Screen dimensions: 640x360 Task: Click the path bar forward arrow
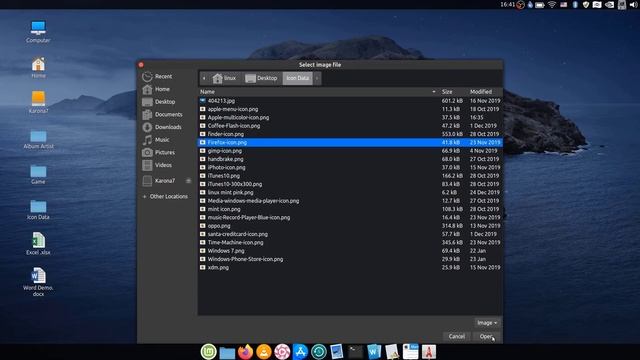tap(317, 78)
